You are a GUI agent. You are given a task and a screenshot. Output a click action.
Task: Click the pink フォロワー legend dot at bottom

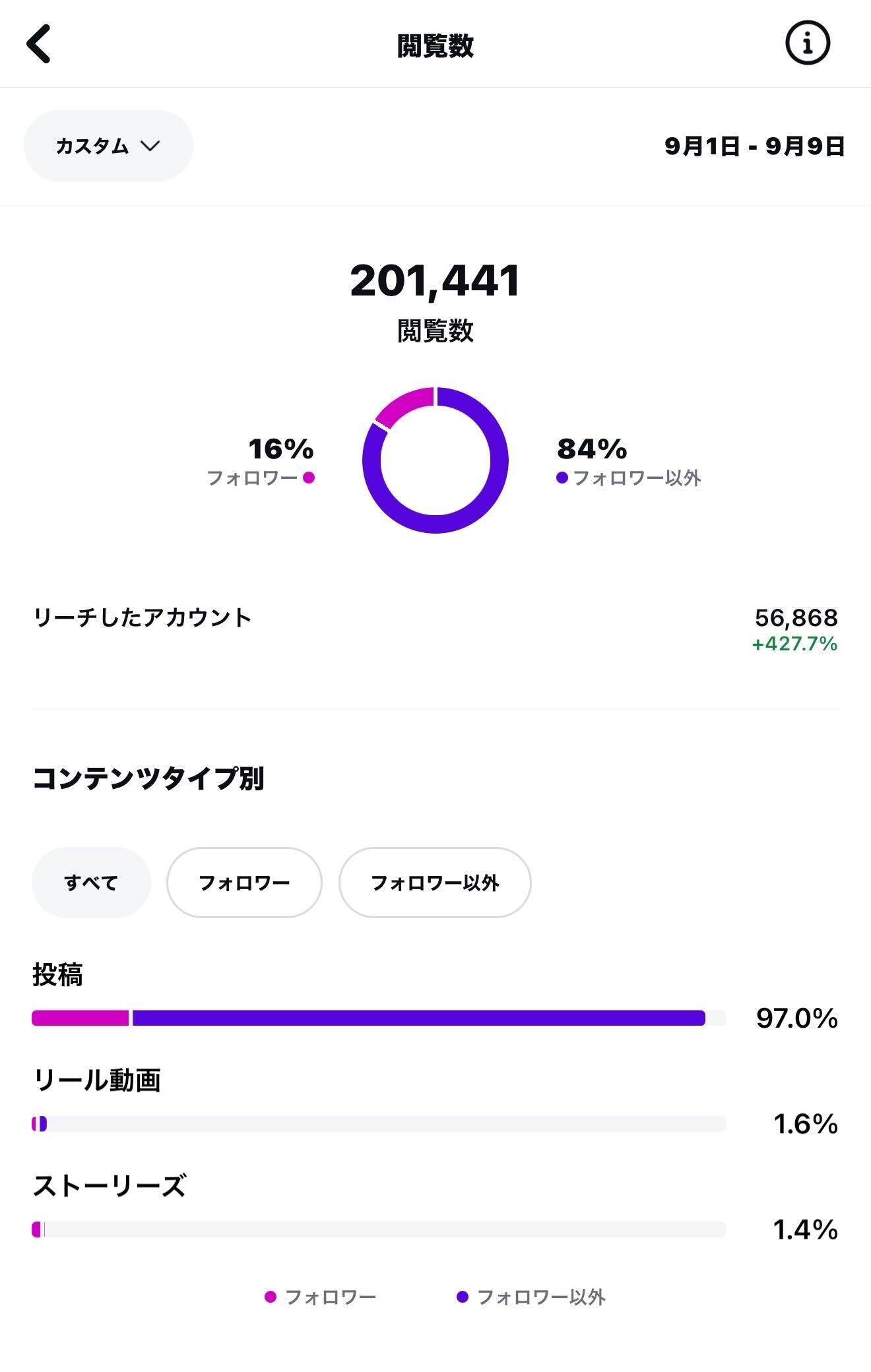click(270, 1297)
